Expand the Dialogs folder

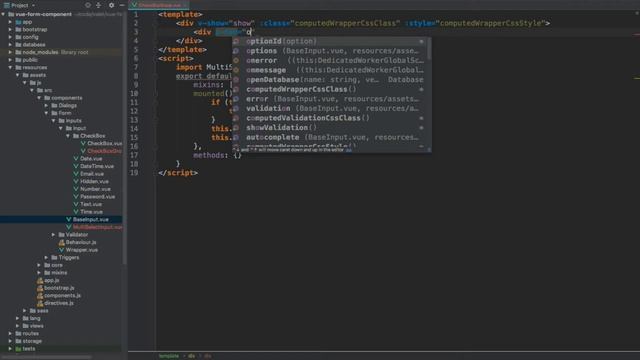47,105
